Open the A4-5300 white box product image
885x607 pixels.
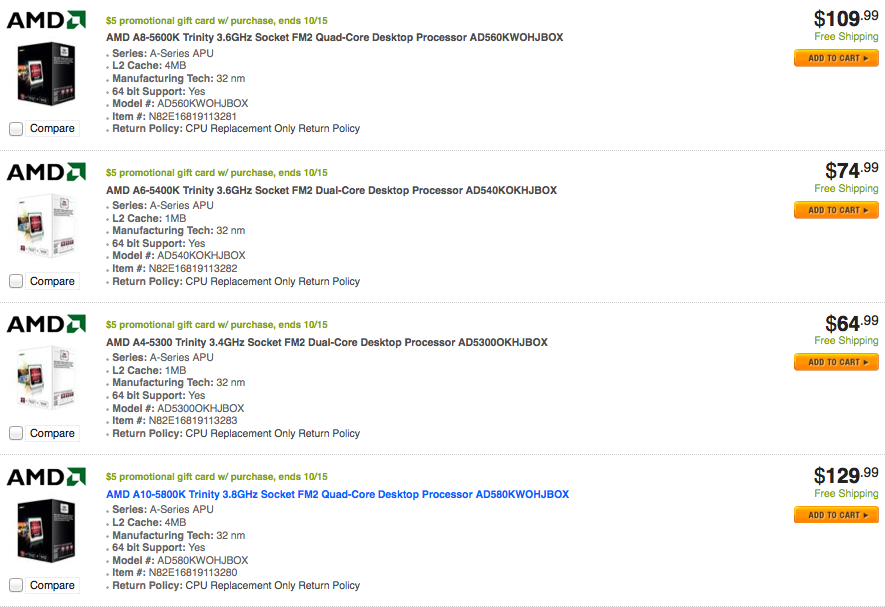(46, 379)
